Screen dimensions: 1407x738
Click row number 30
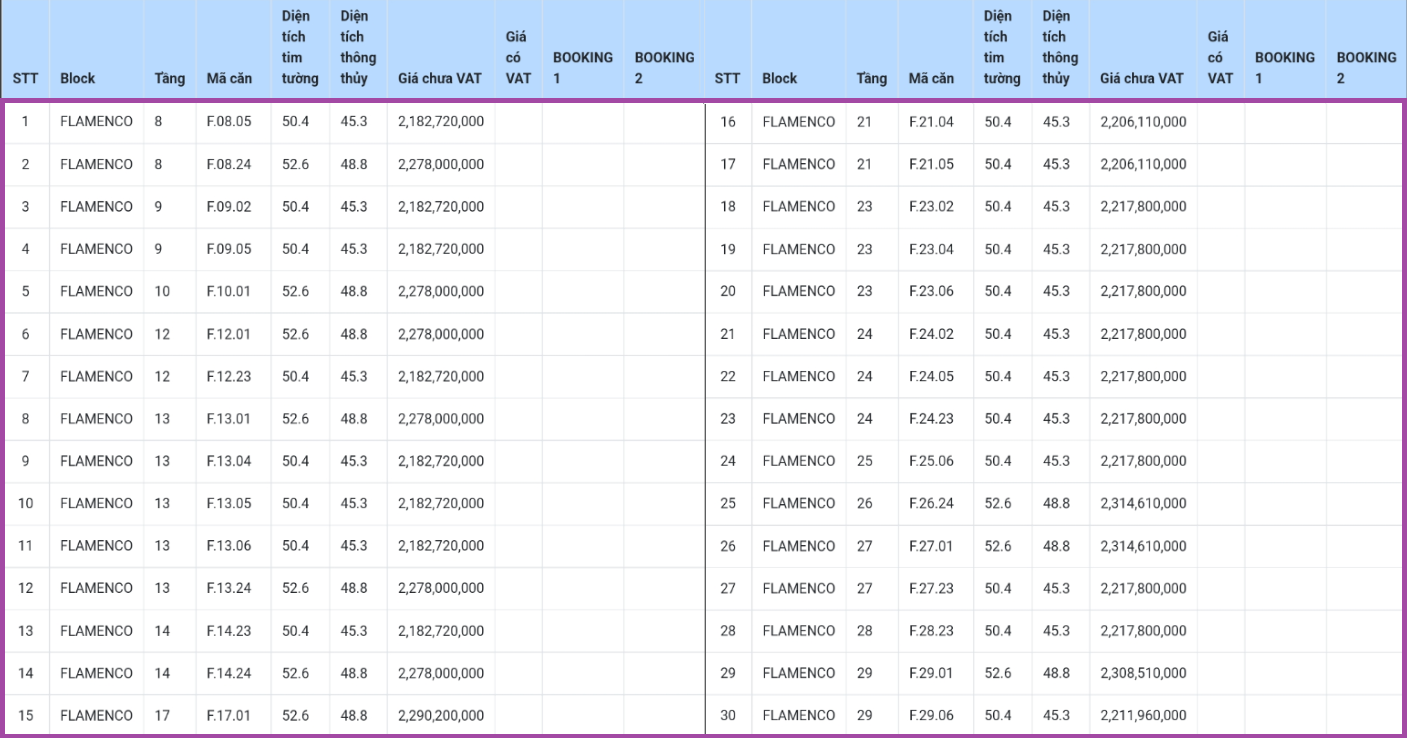tap(728, 716)
